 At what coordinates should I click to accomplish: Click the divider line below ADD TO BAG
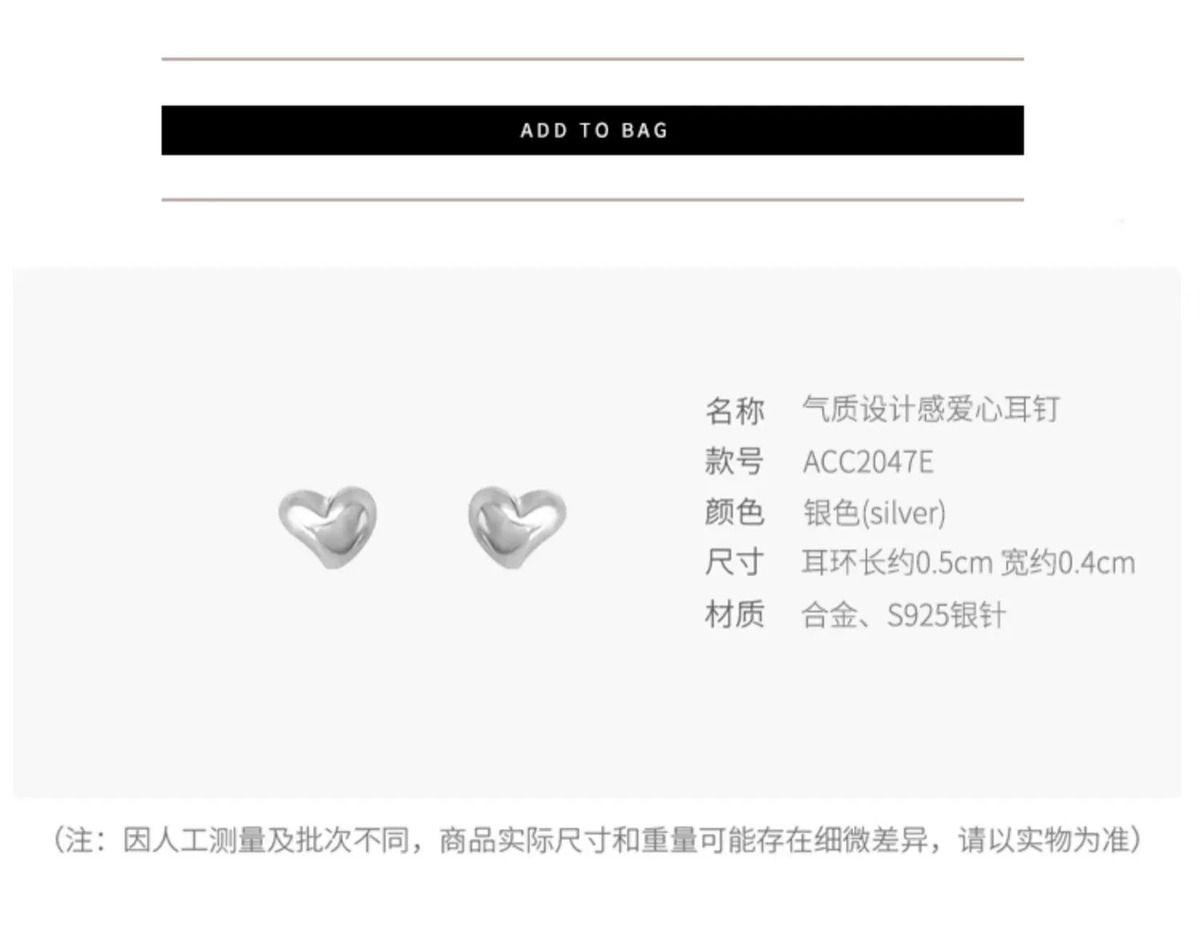pos(592,200)
